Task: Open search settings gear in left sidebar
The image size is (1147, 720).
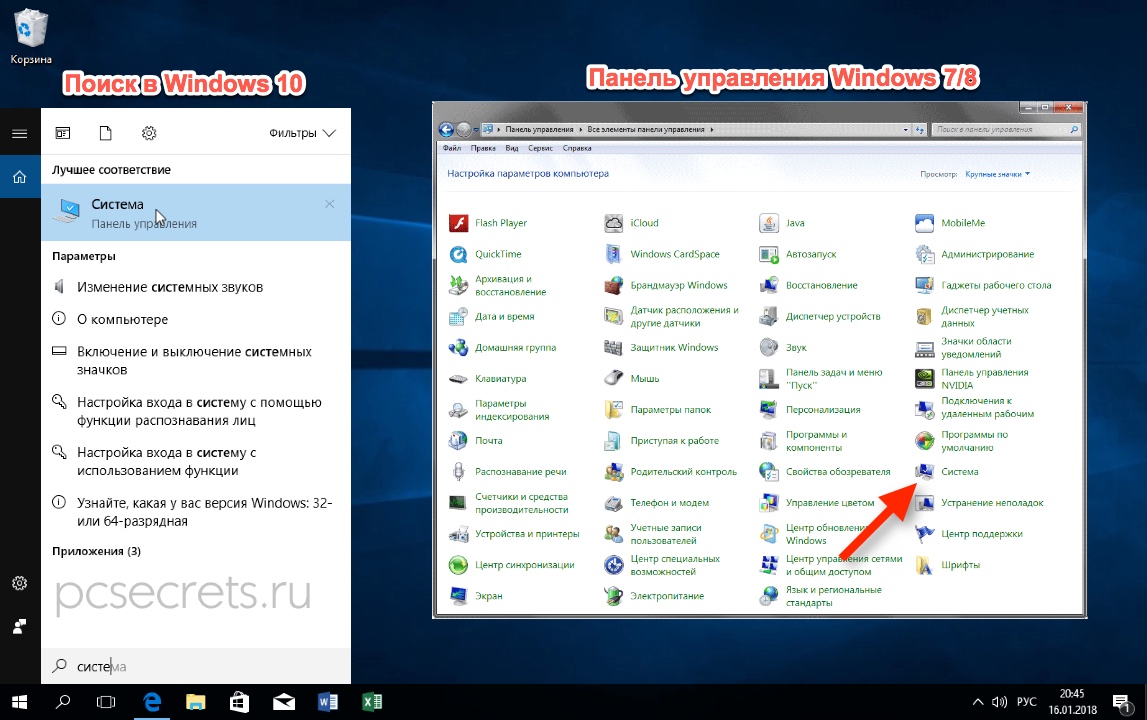Action: tap(20, 582)
